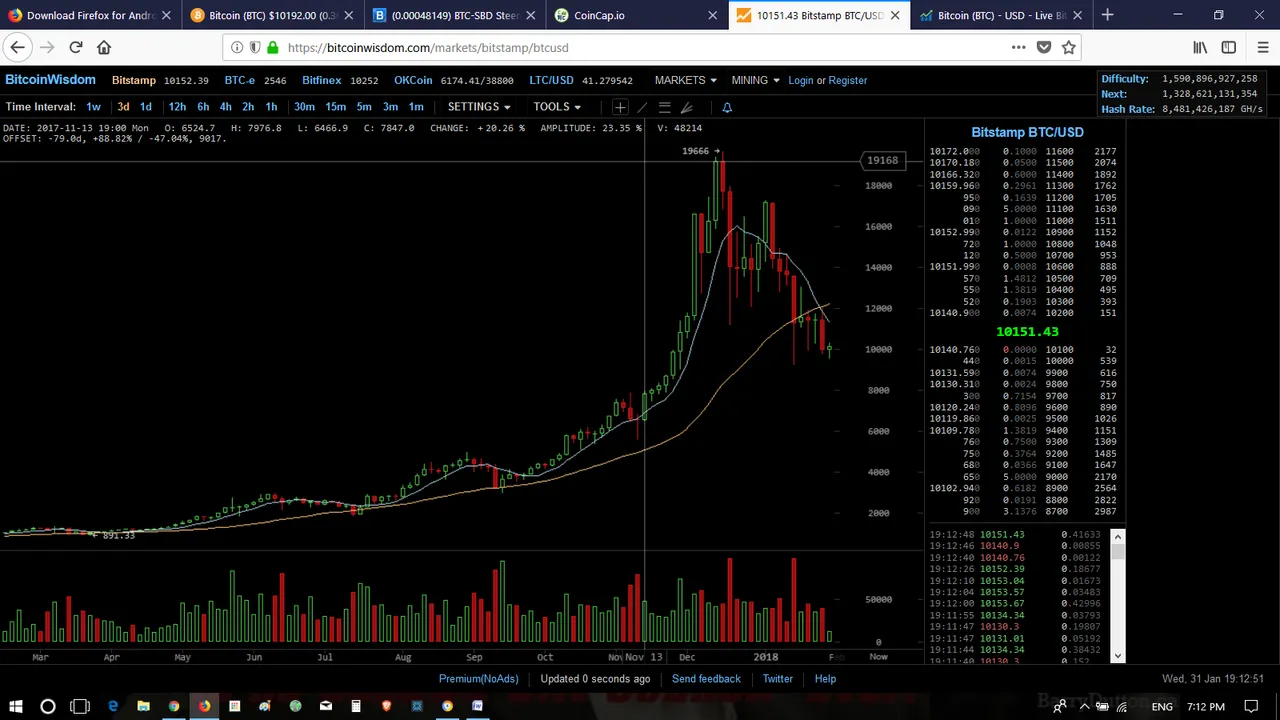Set time interval to 3d
The height and width of the screenshot is (720, 1280).
click(123, 107)
